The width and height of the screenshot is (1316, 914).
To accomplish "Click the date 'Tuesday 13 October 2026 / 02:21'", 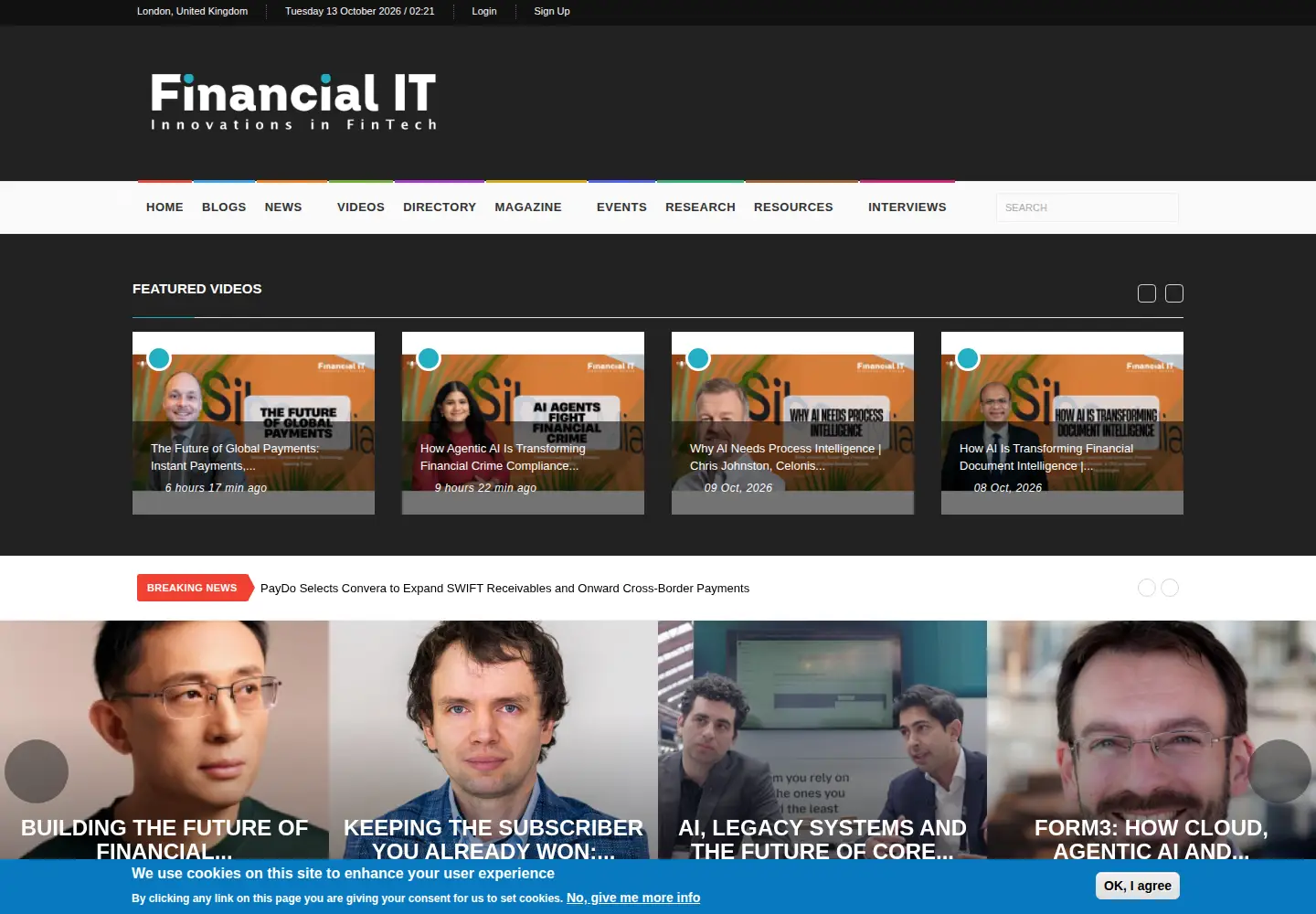I will click(360, 11).
